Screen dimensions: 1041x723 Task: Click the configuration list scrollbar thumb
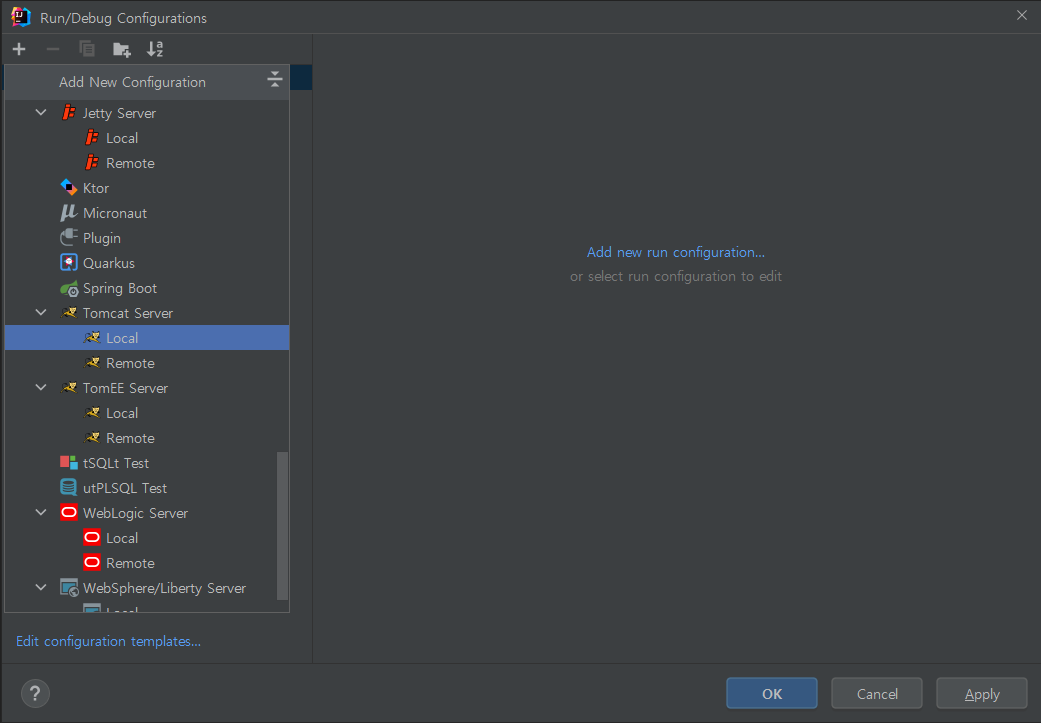282,526
